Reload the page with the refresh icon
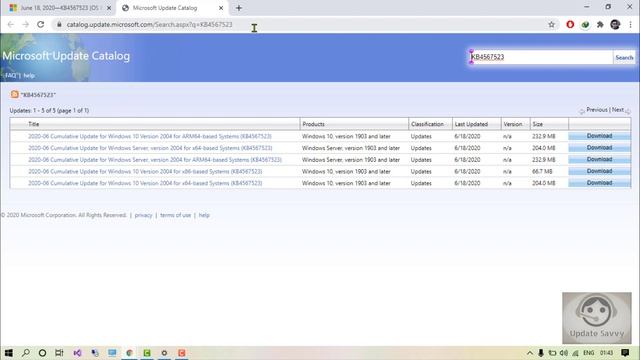 tap(40, 24)
